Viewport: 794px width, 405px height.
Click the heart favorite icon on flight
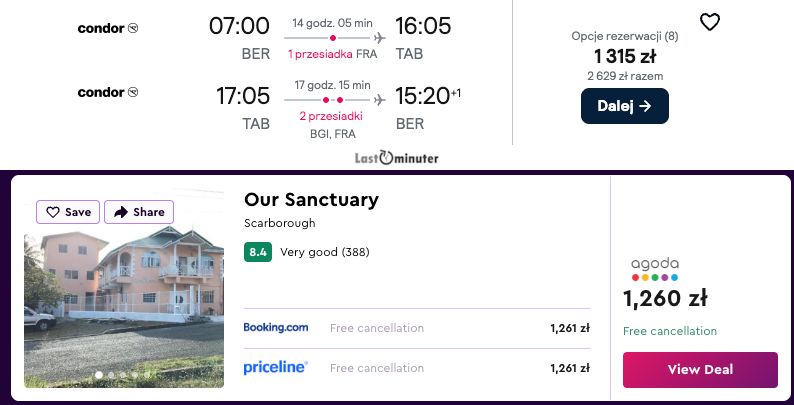[709, 22]
